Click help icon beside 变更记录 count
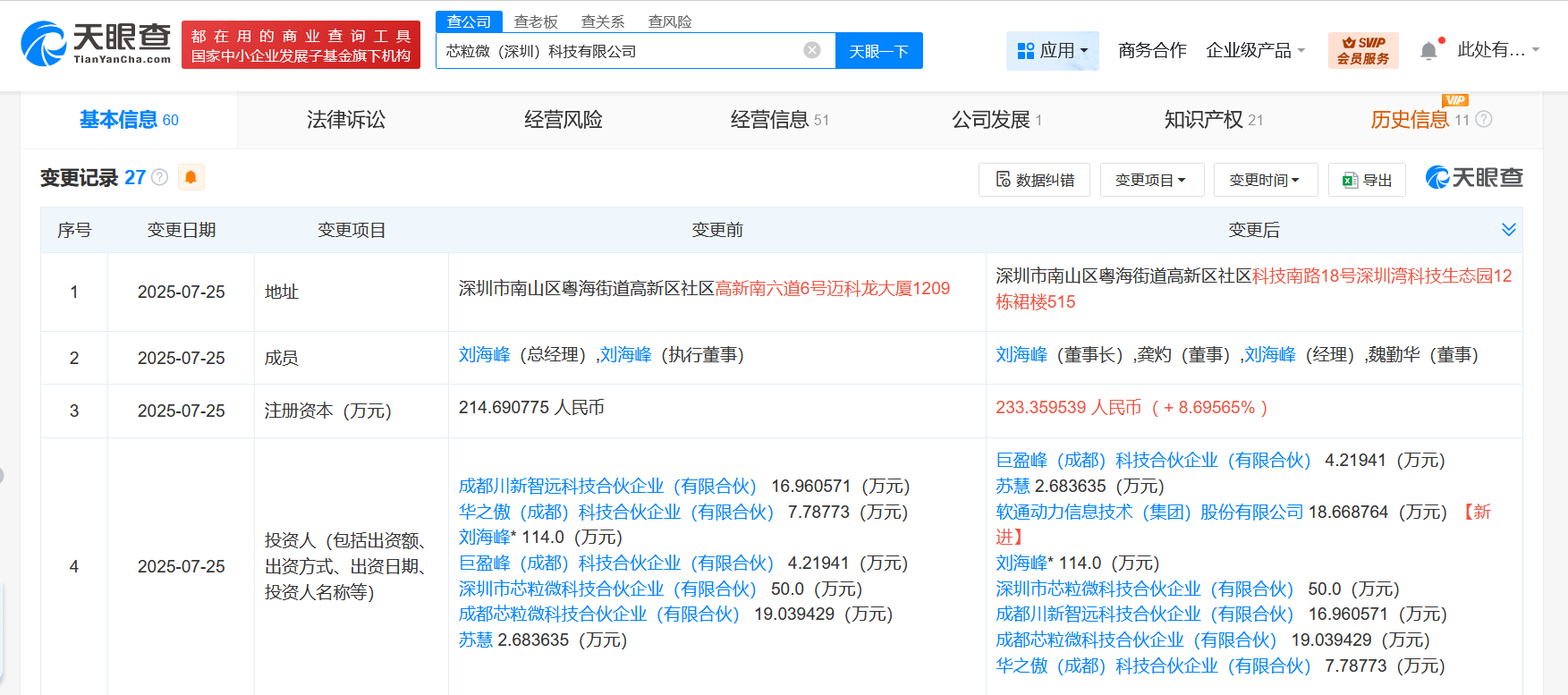Viewport: 1568px width, 695px height. [x=160, y=177]
